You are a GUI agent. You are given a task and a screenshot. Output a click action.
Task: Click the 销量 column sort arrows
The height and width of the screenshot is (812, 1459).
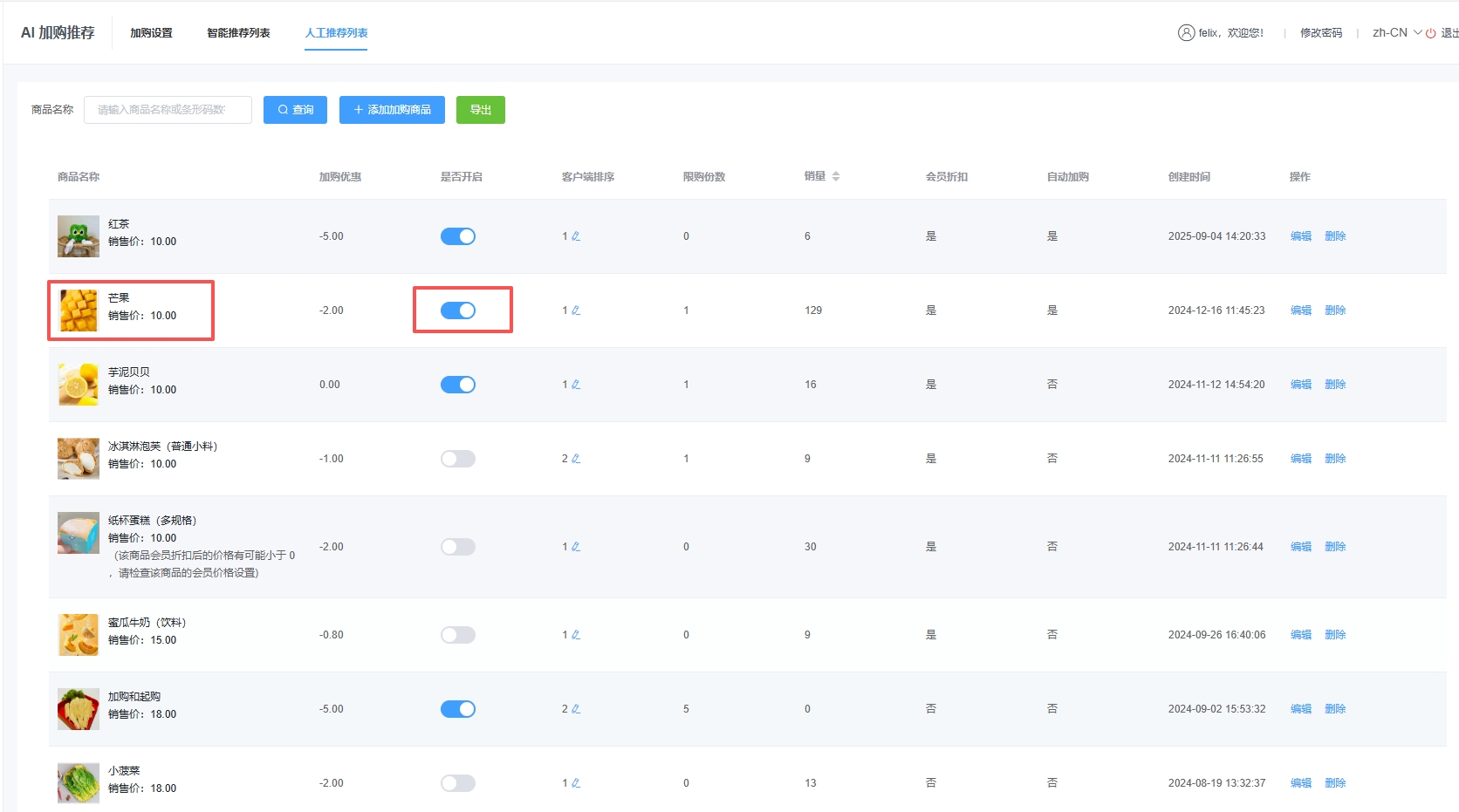[836, 176]
